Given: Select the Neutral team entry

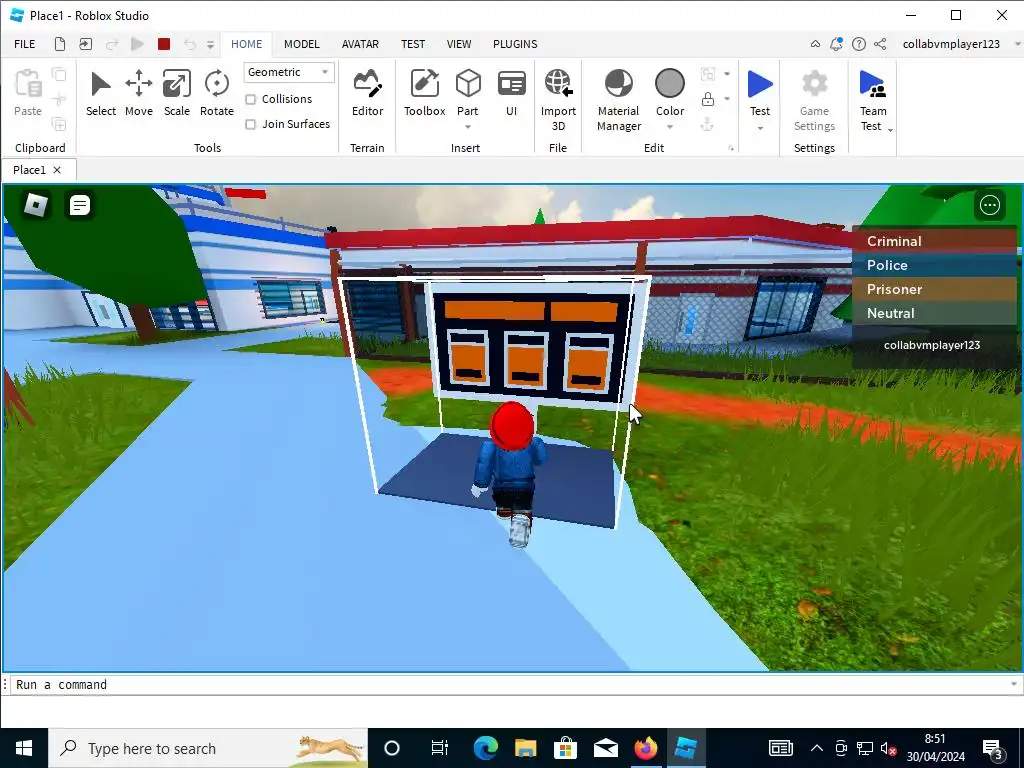Looking at the screenshot, I should coord(934,313).
